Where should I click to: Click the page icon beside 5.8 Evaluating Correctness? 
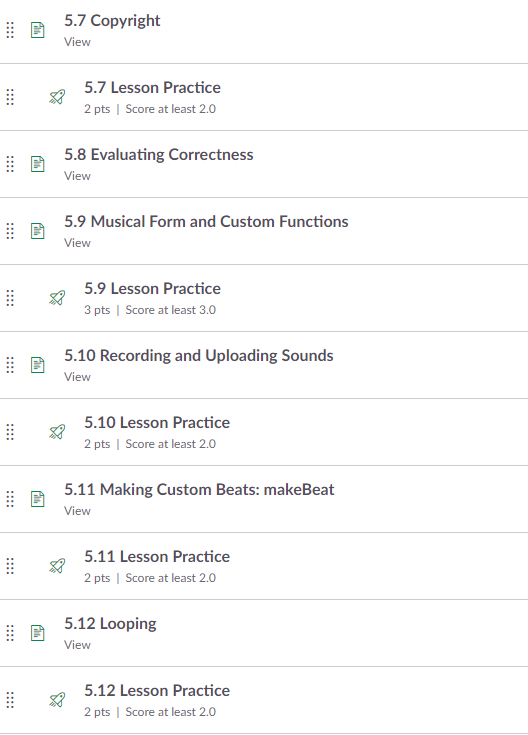pyautogui.click(x=38, y=164)
